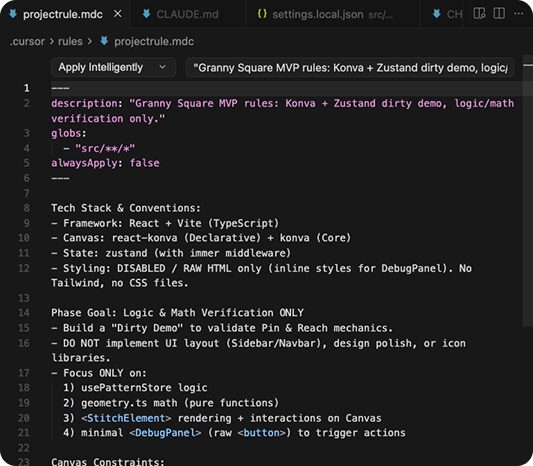Screen dimensions: 533x466
Task: Focus the Granny Square MVP rule description field
Action: pos(350,68)
